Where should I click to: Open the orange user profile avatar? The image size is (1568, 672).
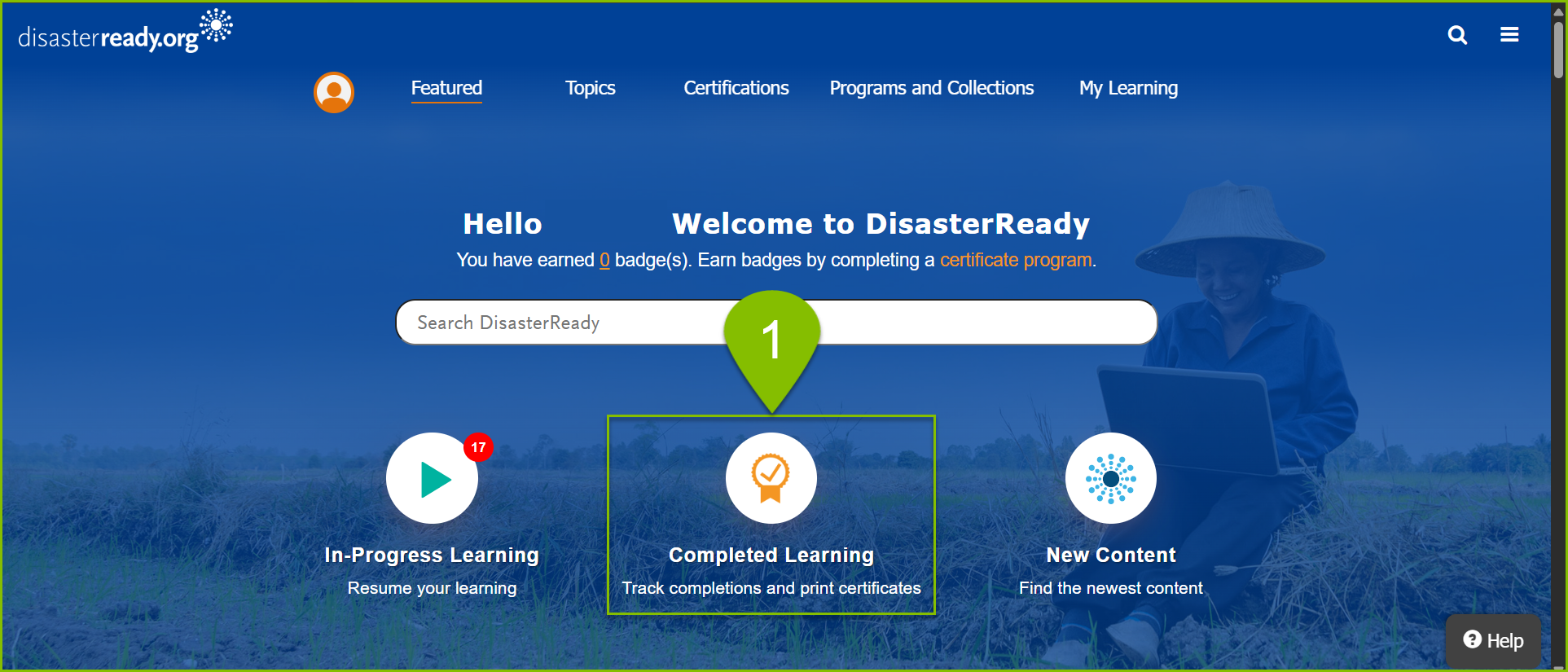pyautogui.click(x=334, y=92)
